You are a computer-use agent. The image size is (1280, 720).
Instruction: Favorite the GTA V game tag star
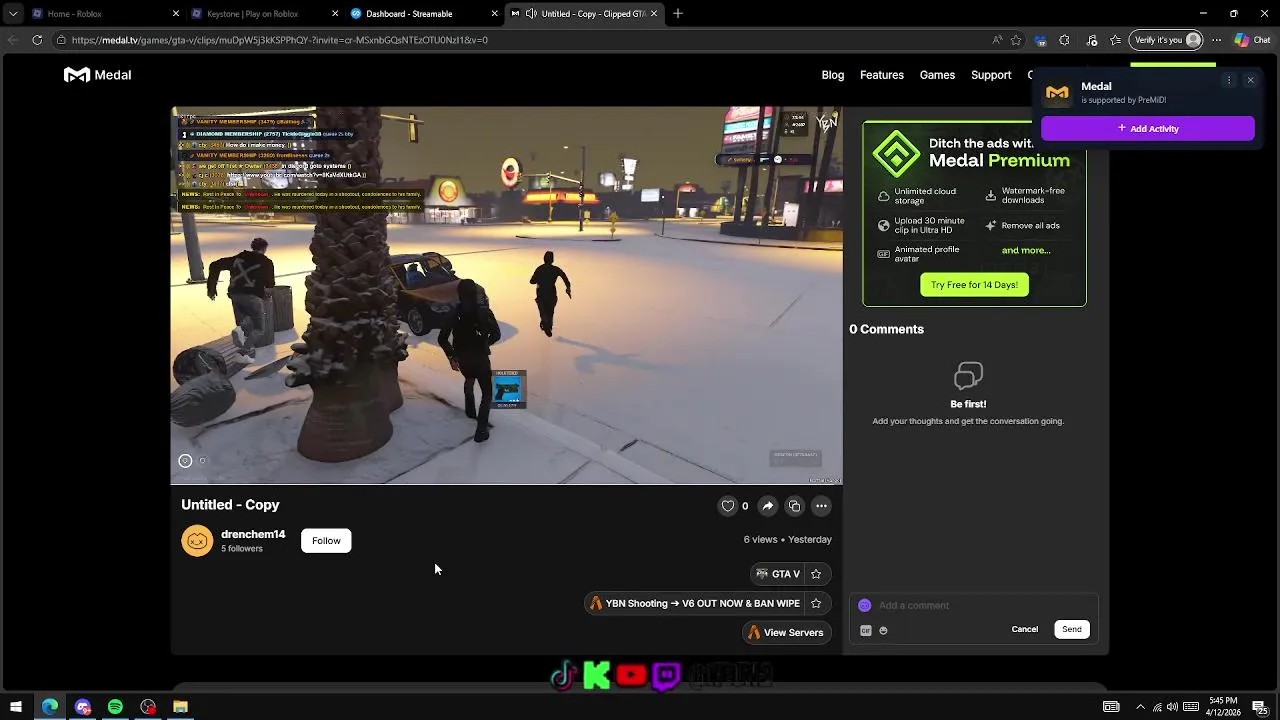coord(816,574)
